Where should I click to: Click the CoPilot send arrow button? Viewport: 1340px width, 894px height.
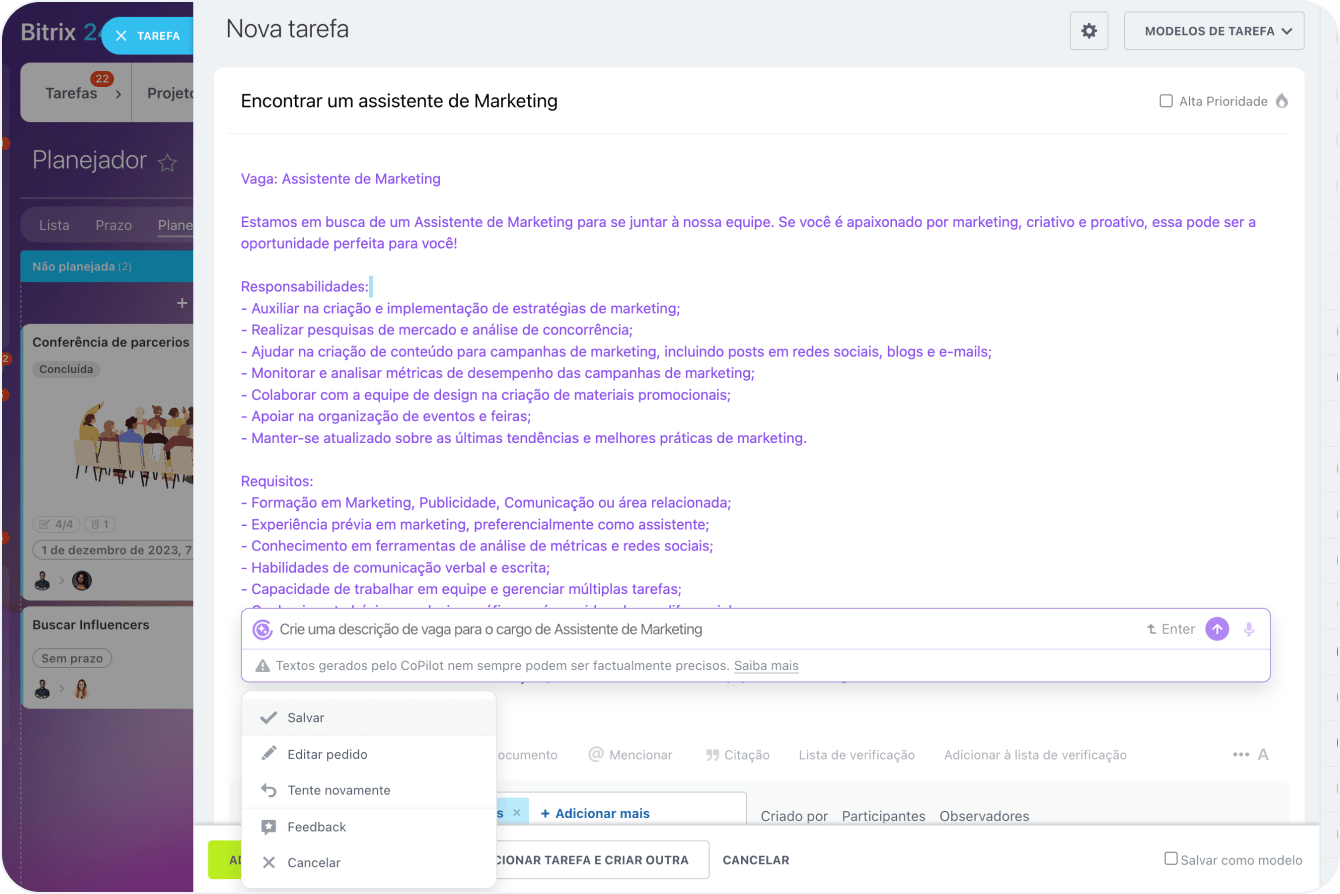[1216, 629]
